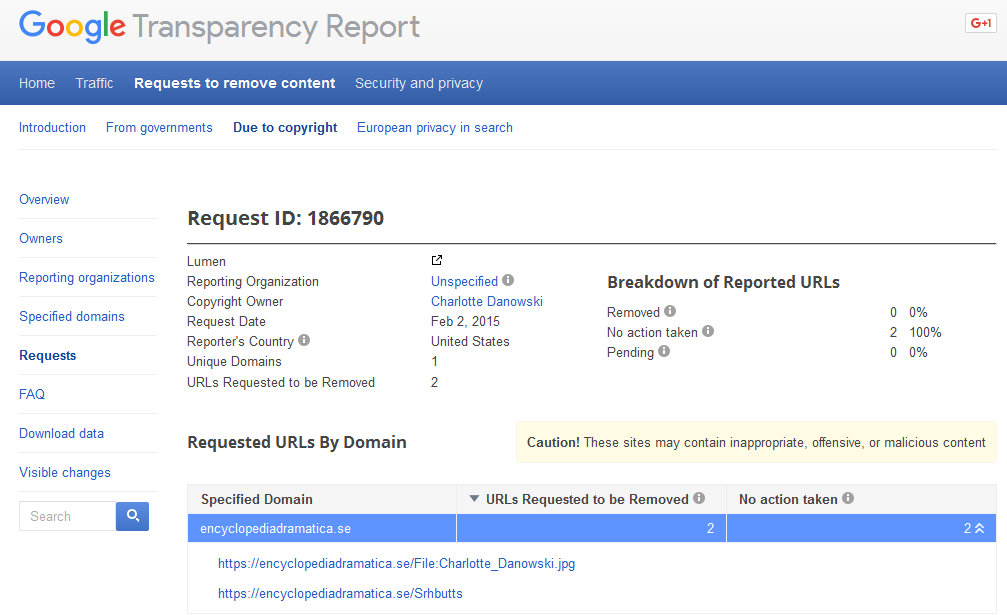
Task: Click info icon next to No action taken in Breakdown
Action: pos(708,331)
